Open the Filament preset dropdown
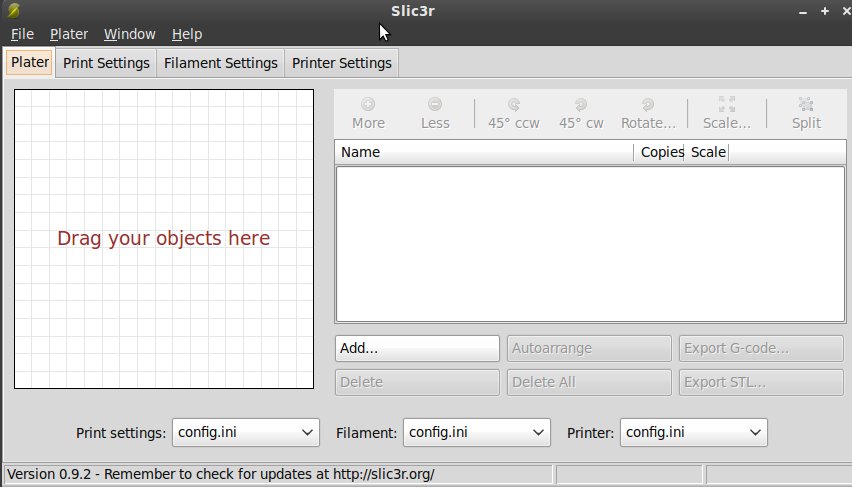The image size is (852, 487). (477, 433)
